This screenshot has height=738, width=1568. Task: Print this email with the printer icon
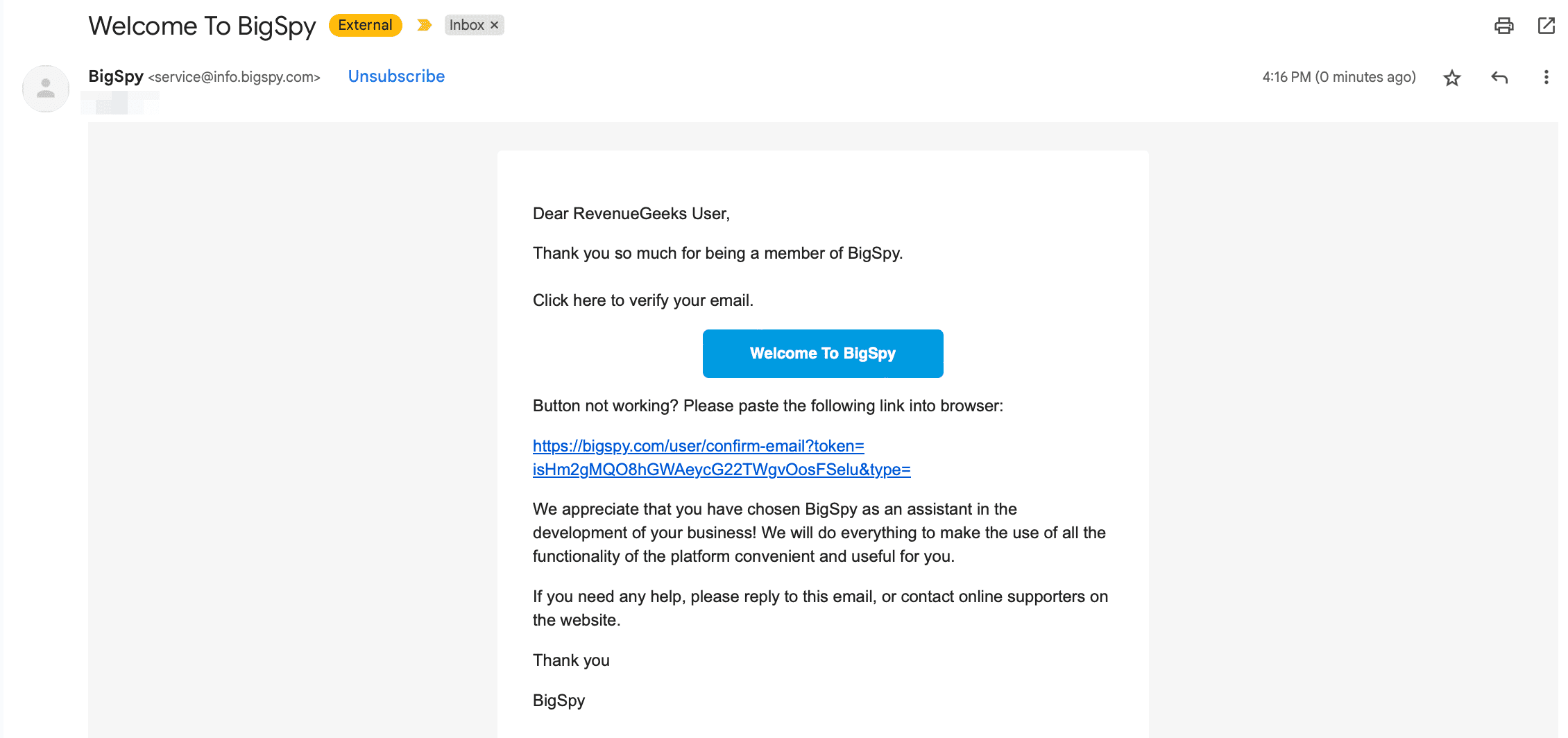(1503, 26)
